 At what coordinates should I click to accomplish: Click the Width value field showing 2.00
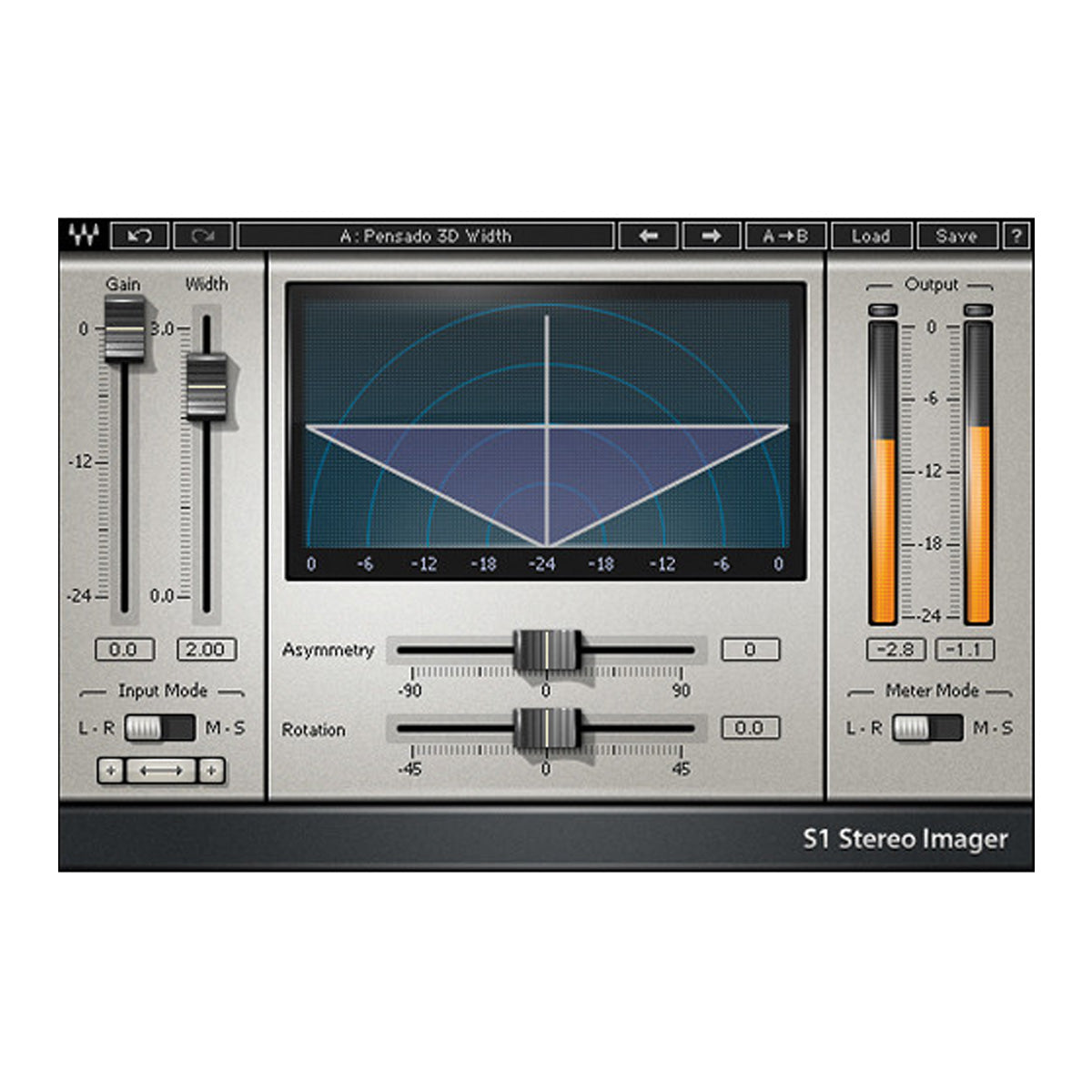(x=207, y=650)
